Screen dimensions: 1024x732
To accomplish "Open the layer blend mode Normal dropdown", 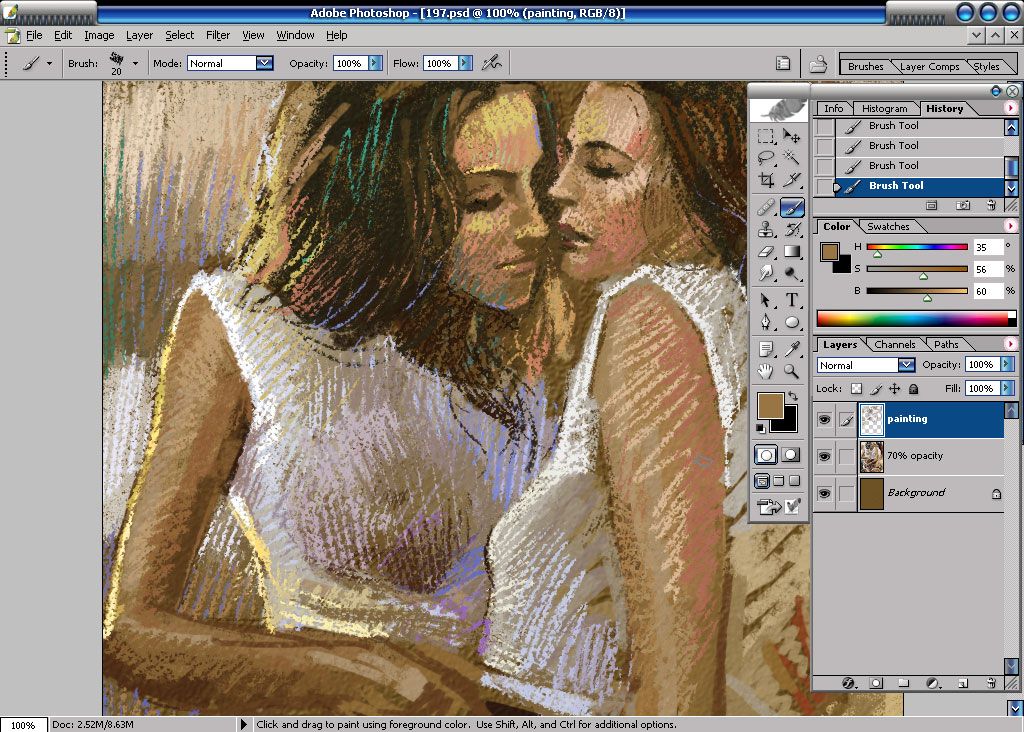I will (906, 365).
